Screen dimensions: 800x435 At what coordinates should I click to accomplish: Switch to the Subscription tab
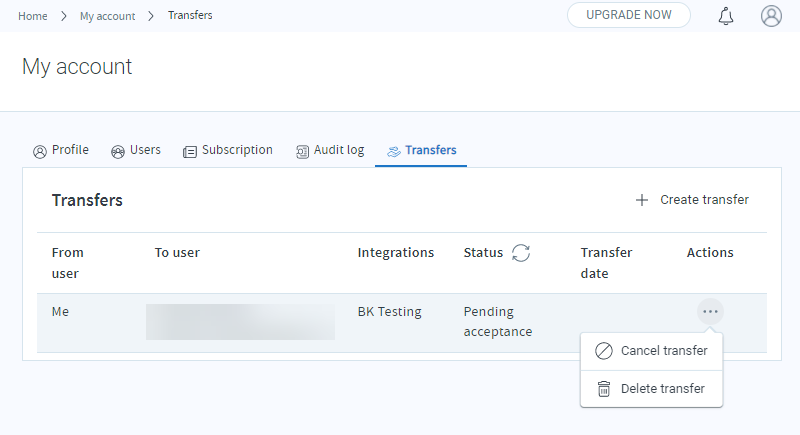pos(228,150)
